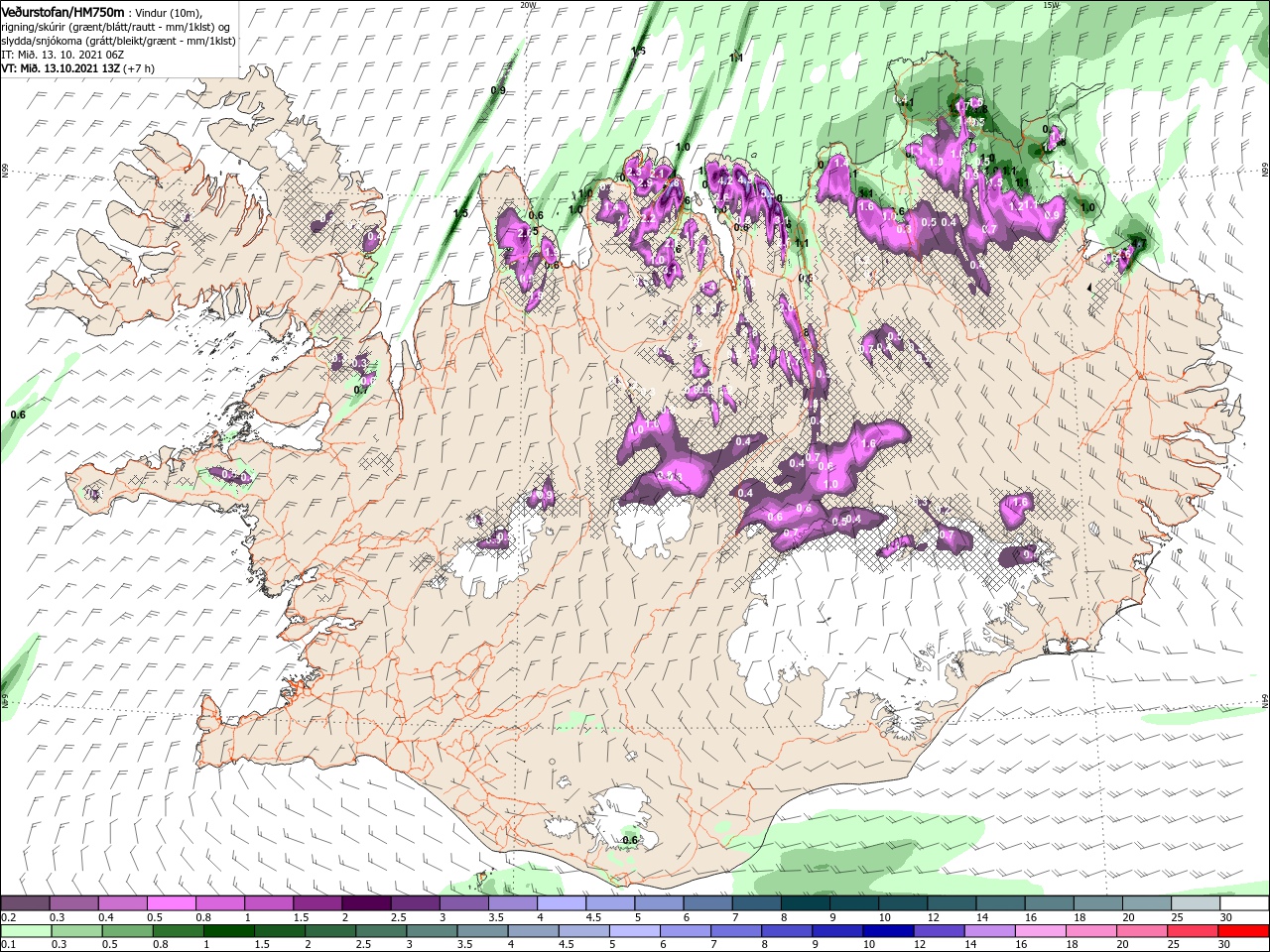This screenshot has height=952, width=1270.
Task: Click the 'Vindur (10m),' text in the header
Action: click(x=169, y=12)
